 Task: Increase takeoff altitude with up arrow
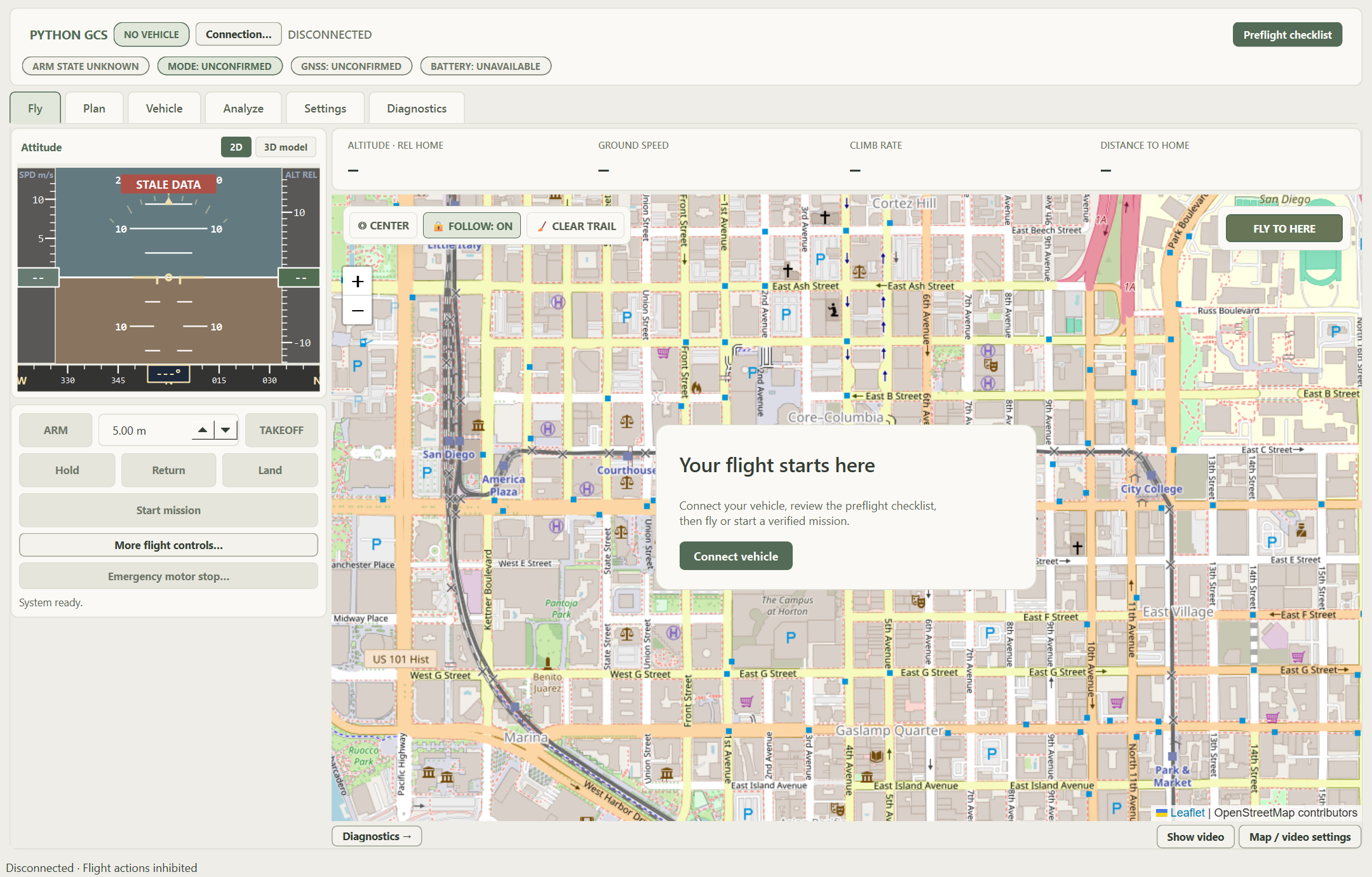203,430
